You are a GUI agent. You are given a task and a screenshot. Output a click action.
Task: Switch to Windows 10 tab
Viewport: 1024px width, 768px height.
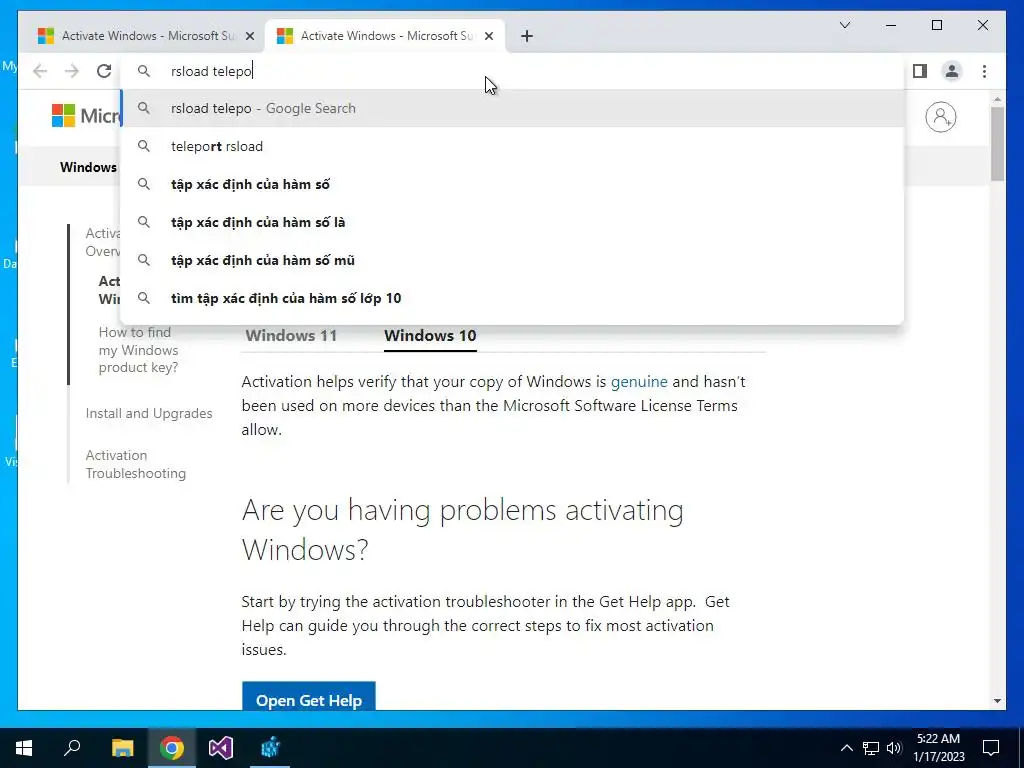point(430,336)
